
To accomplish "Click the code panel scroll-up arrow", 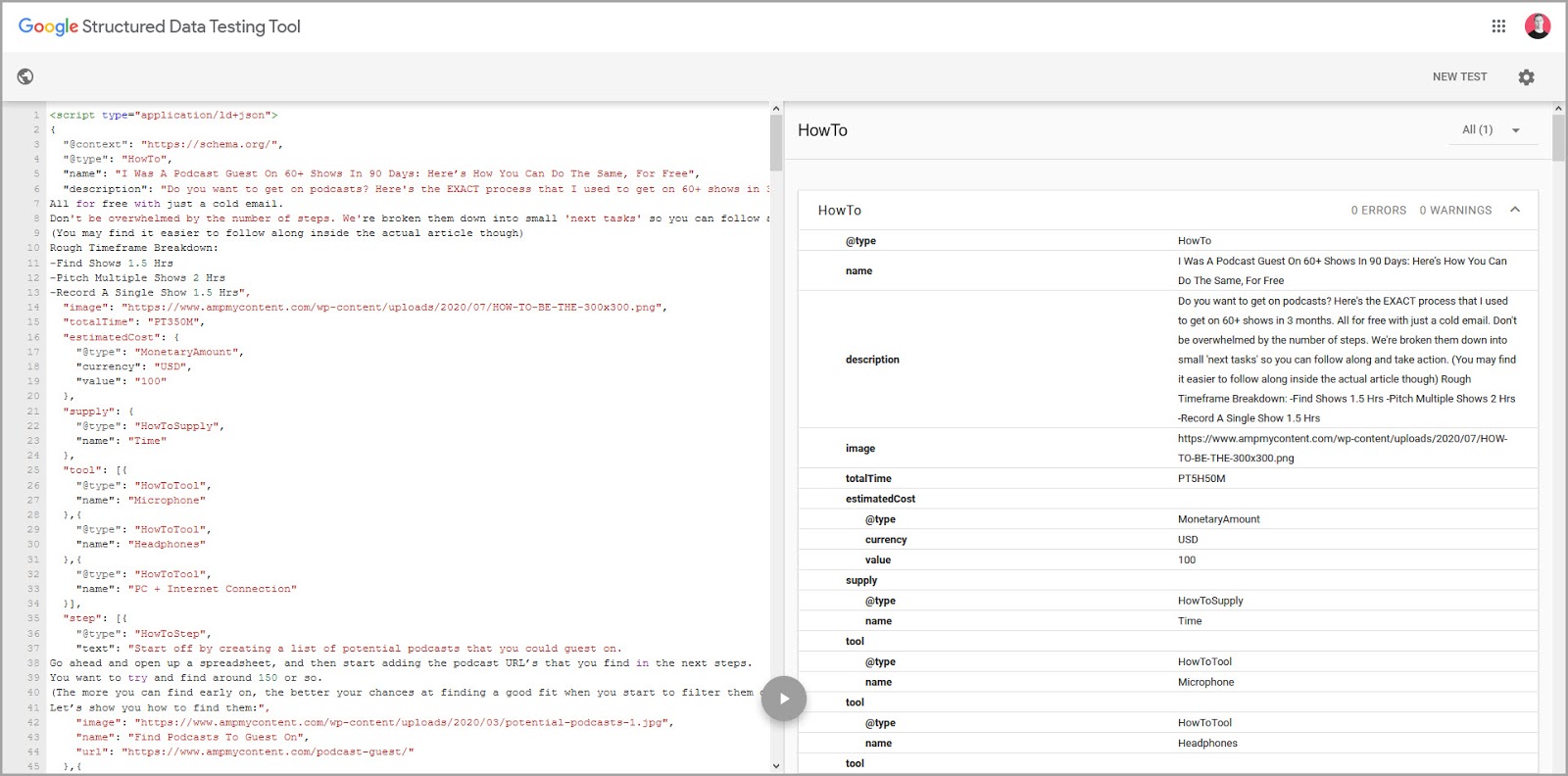I will [776, 109].
